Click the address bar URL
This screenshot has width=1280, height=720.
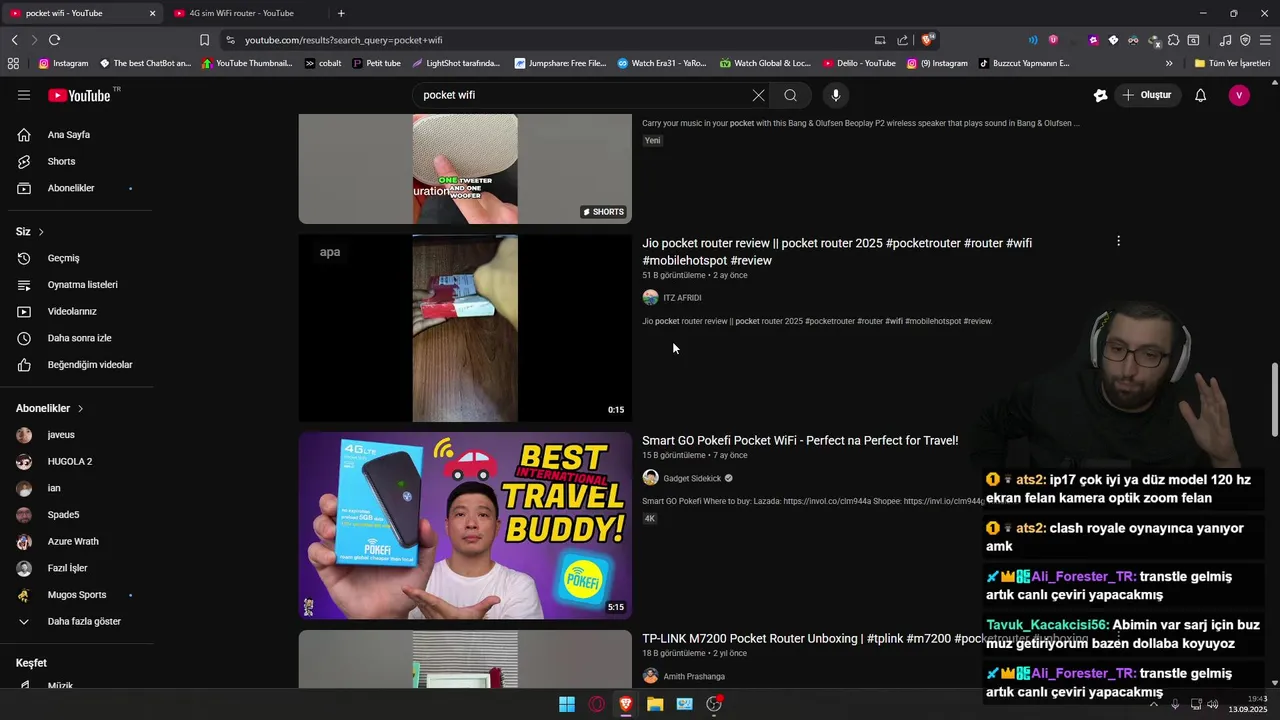point(343,40)
